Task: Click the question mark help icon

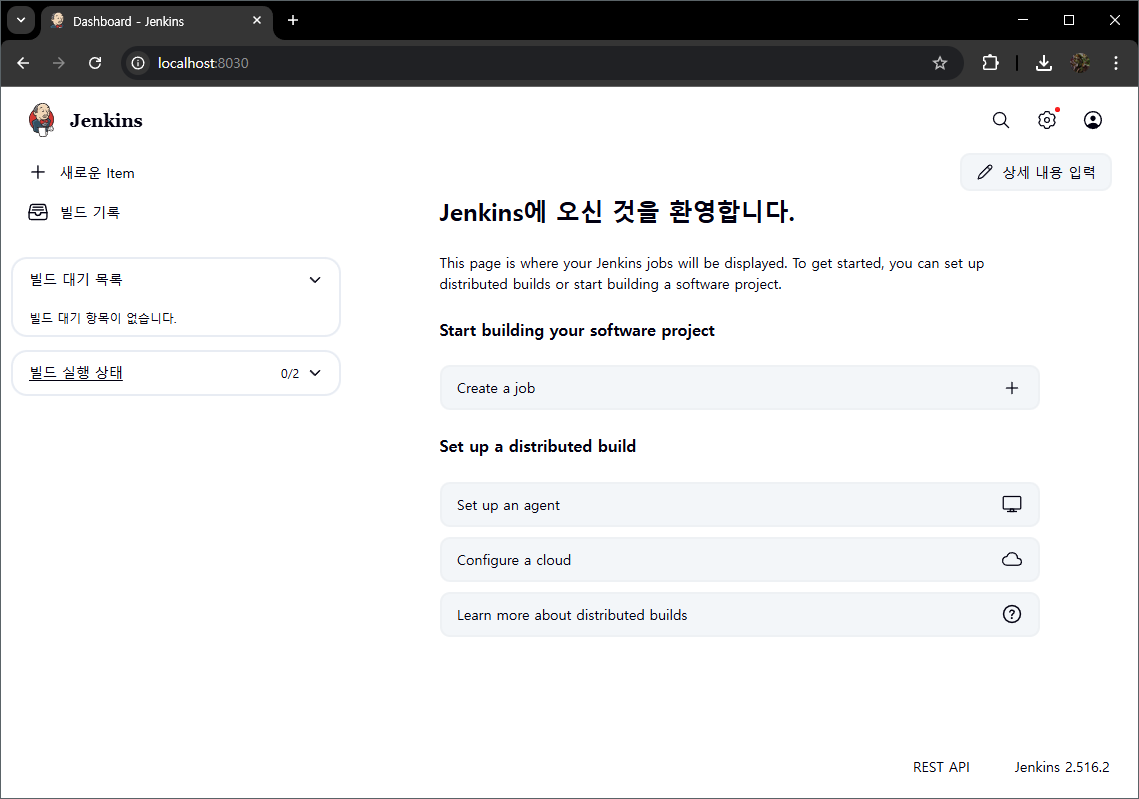Action: point(1011,614)
